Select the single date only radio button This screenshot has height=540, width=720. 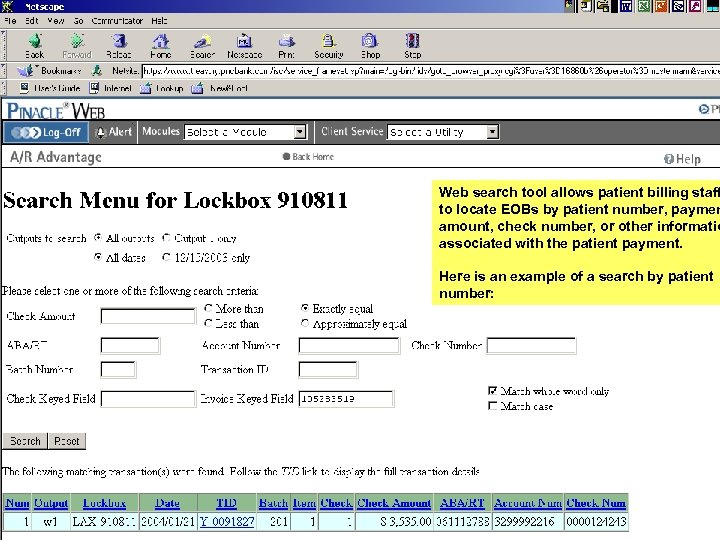pyautogui.click(x=166, y=257)
